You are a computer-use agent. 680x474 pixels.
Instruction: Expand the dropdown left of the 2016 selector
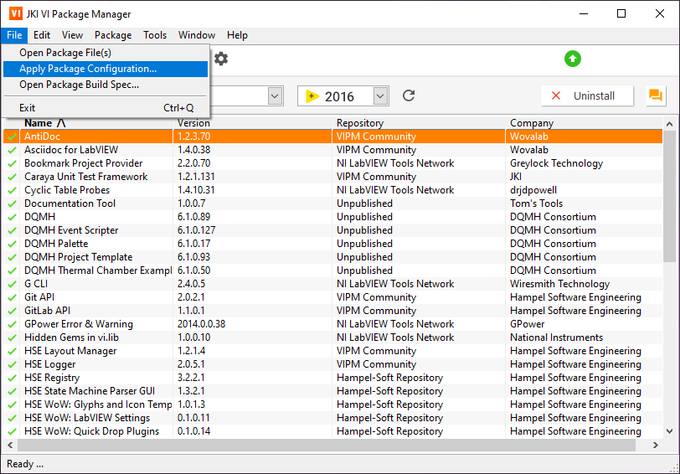click(x=275, y=96)
